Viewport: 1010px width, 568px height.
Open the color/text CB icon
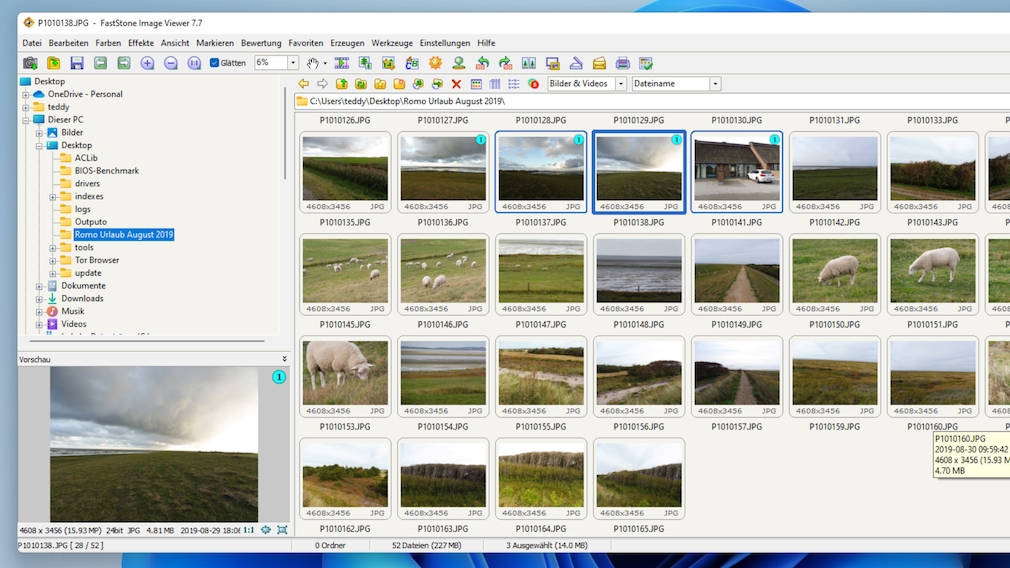412,63
